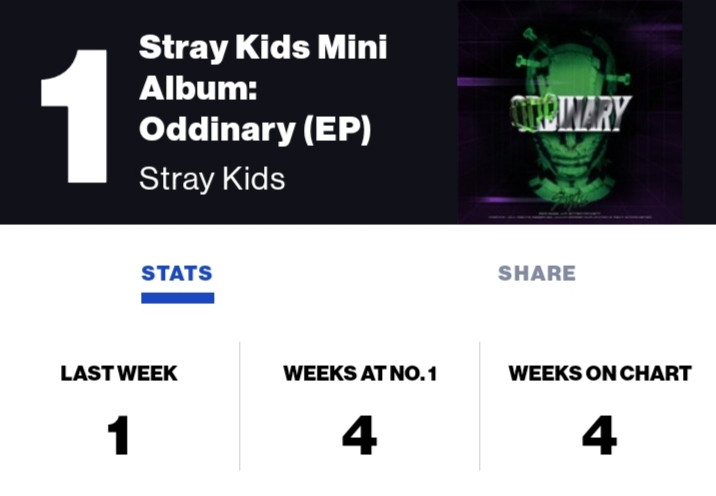Image resolution: width=716 pixels, height=496 pixels.
Task: Click the ODDINARY logo text on cover
Action: click(570, 112)
